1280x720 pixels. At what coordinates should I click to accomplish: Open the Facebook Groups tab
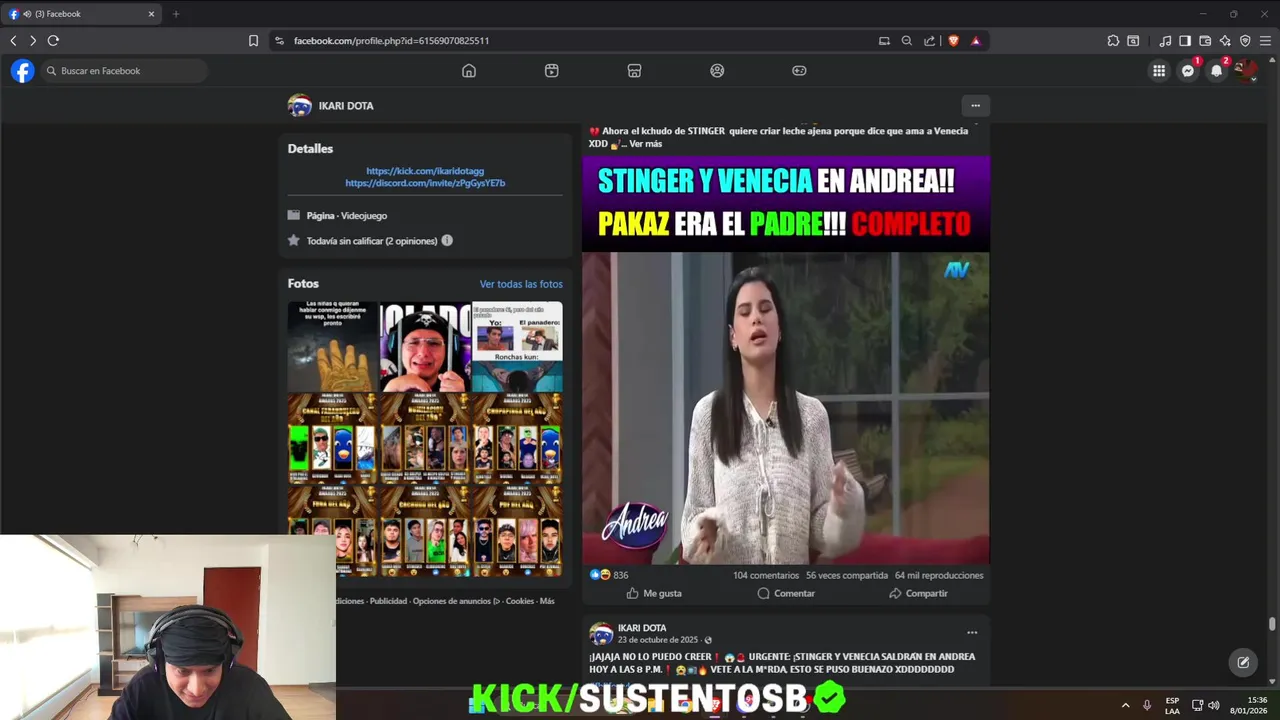pyautogui.click(x=717, y=71)
